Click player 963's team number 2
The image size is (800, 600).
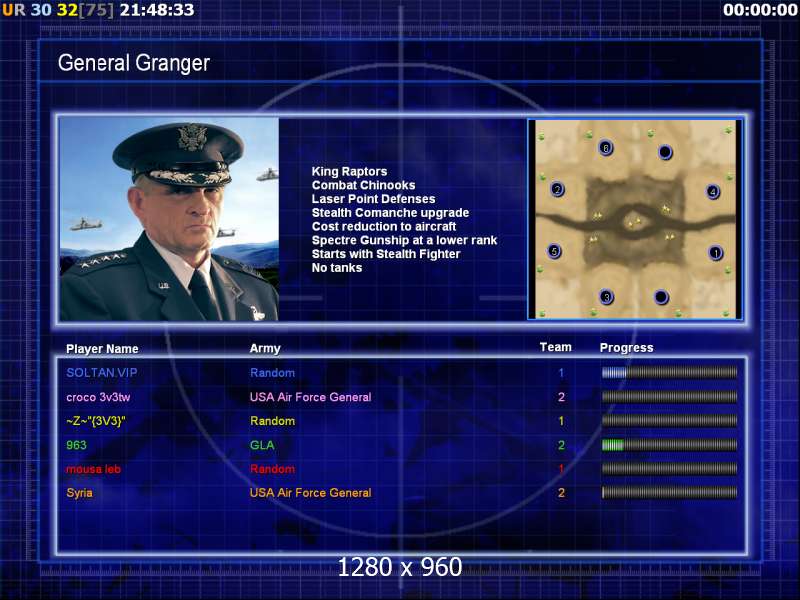[x=561, y=445]
